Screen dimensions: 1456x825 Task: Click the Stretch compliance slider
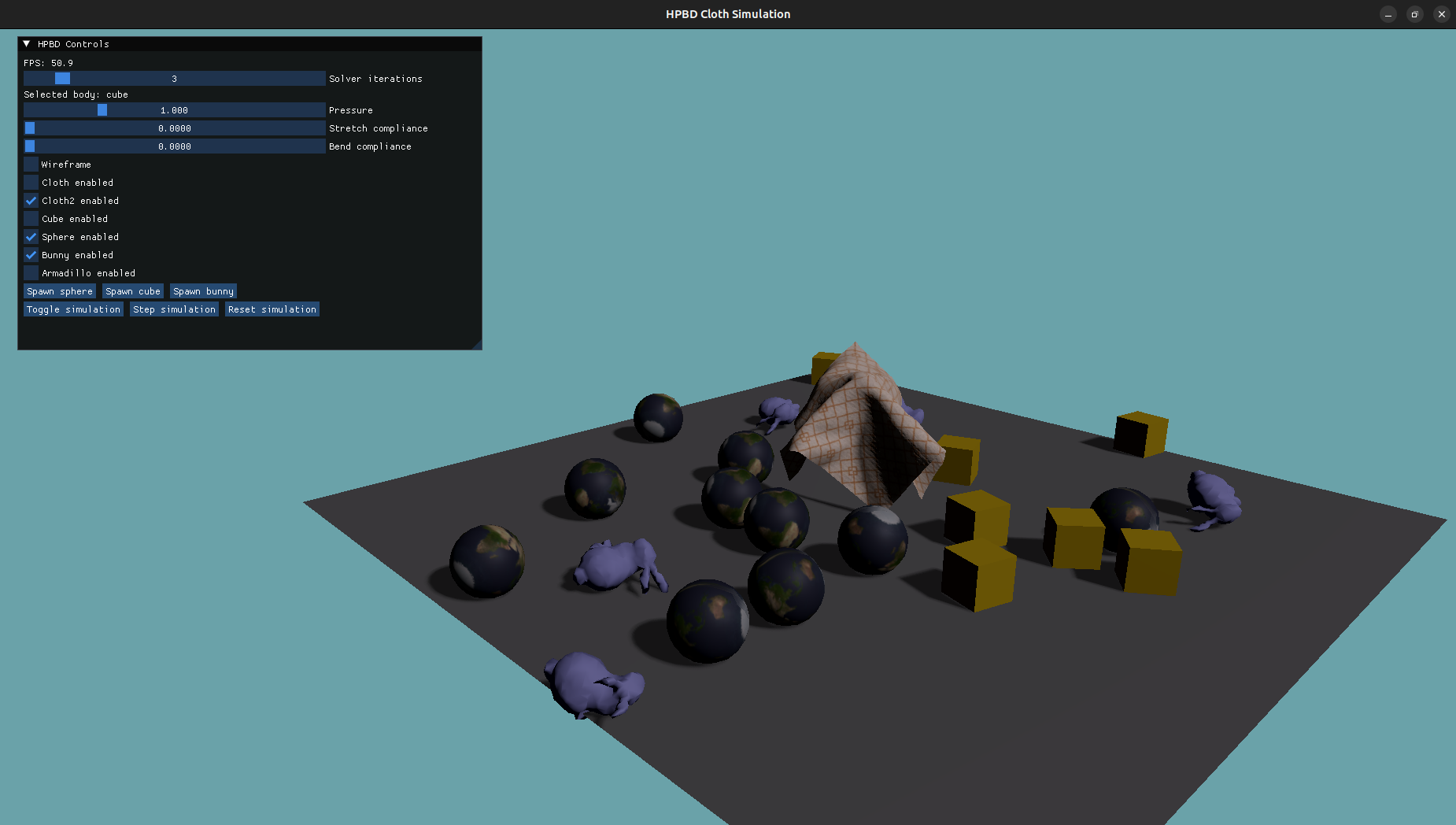(x=173, y=128)
